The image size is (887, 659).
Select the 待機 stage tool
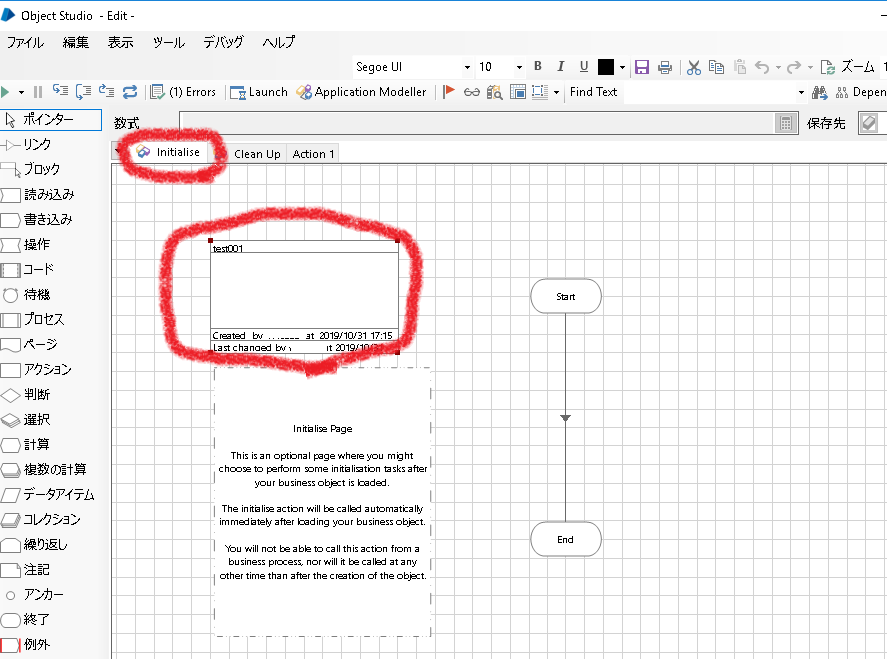pyautogui.click(x=26, y=295)
